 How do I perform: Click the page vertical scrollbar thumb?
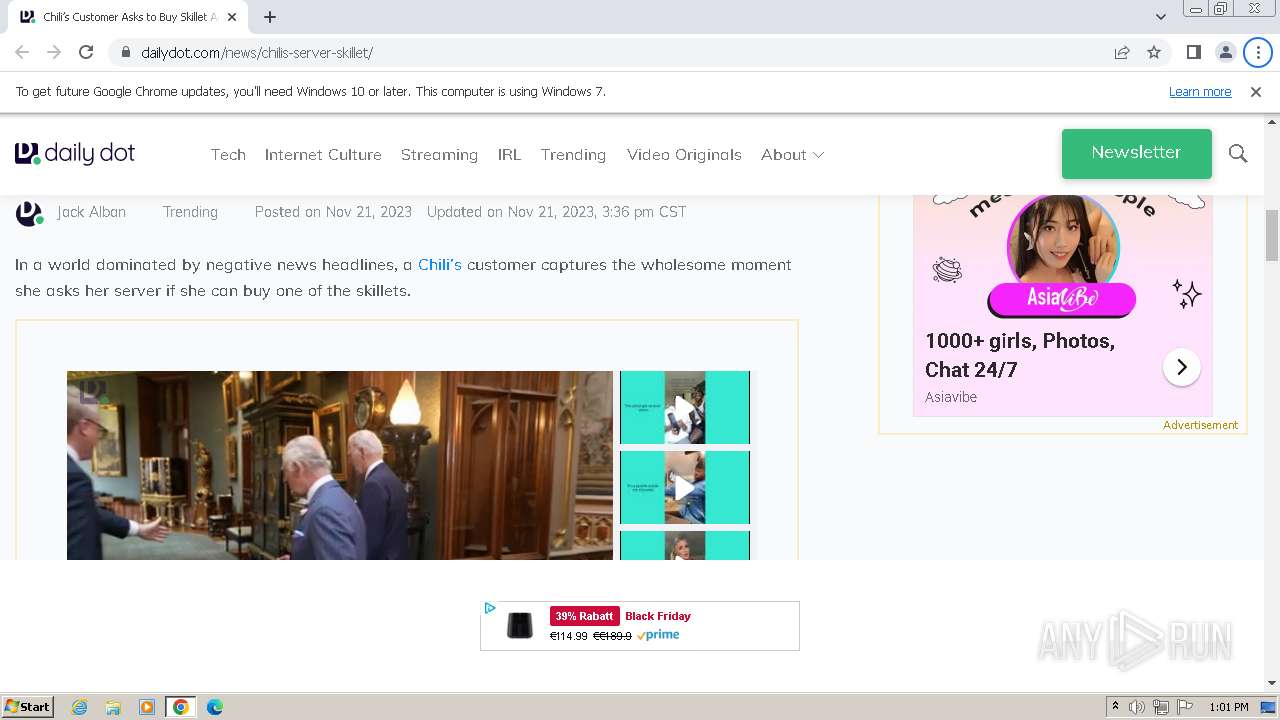(1272, 235)
